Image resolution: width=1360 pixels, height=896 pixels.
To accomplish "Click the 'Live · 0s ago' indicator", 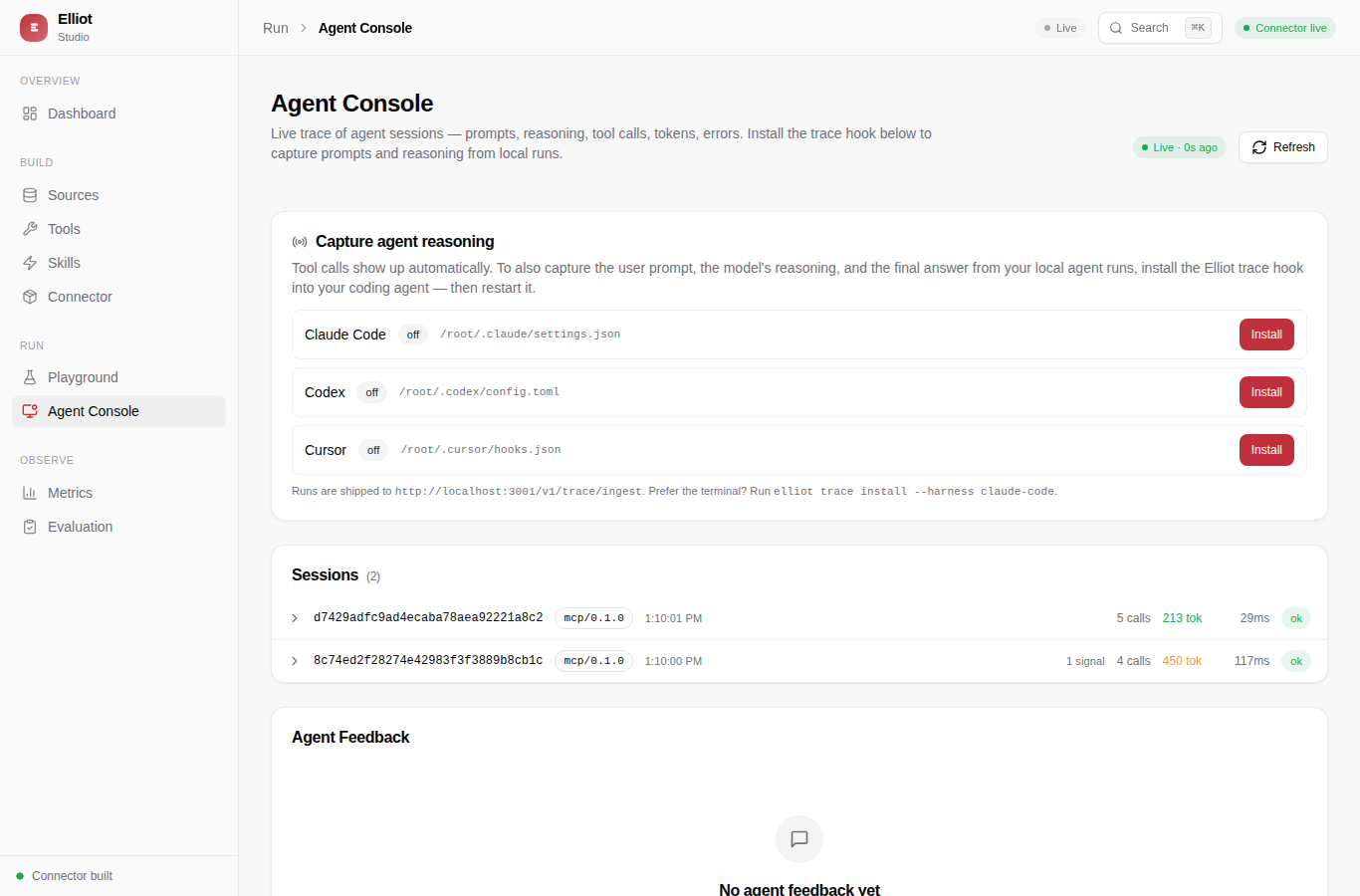I will click(1180, 147).
